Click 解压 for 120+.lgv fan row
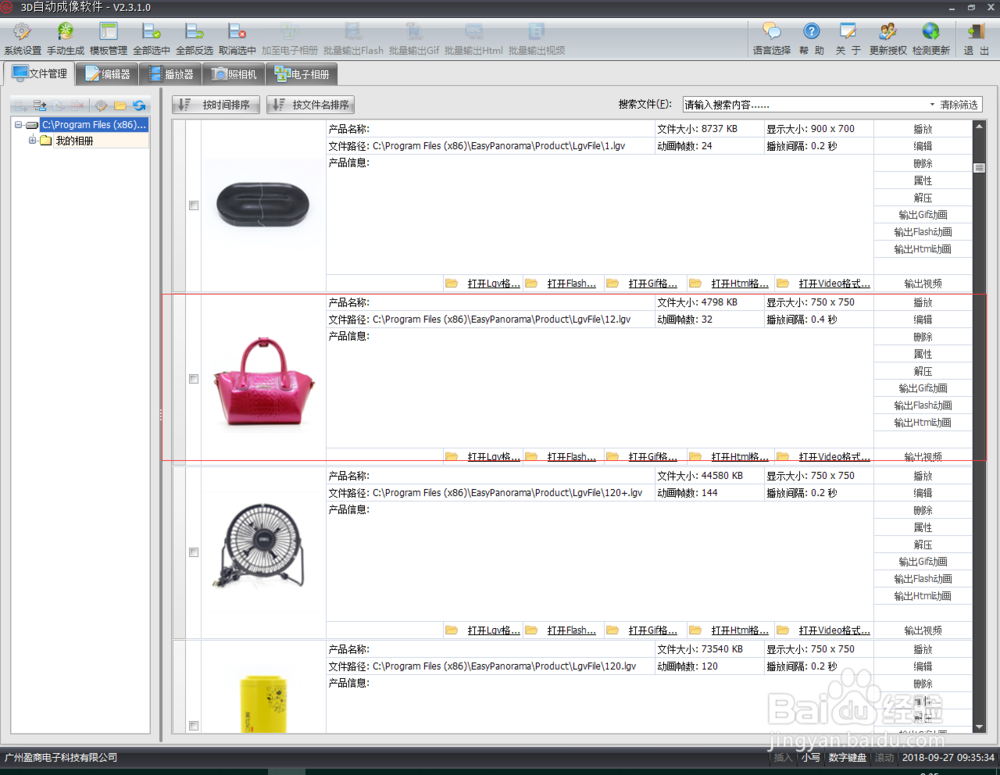The image size is (1000, 775). click(923, 544)
